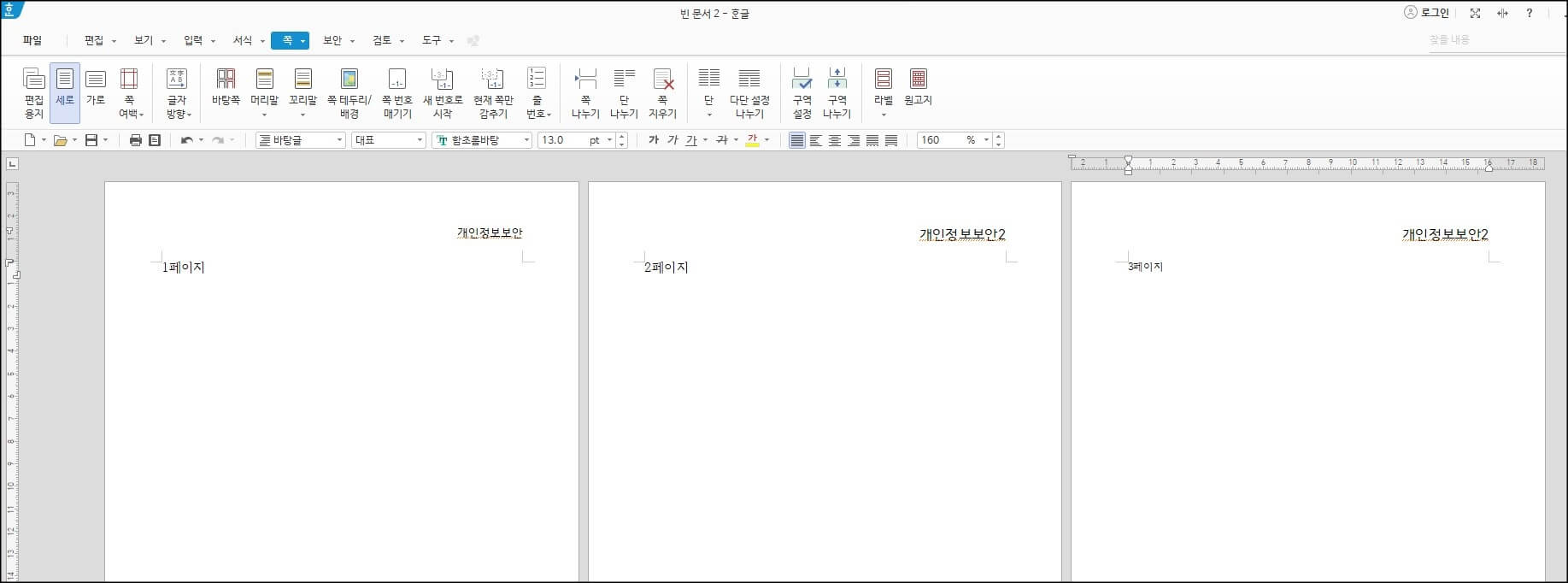
Task: Open the 서식 menu tab
Action: tap(243, 40)
